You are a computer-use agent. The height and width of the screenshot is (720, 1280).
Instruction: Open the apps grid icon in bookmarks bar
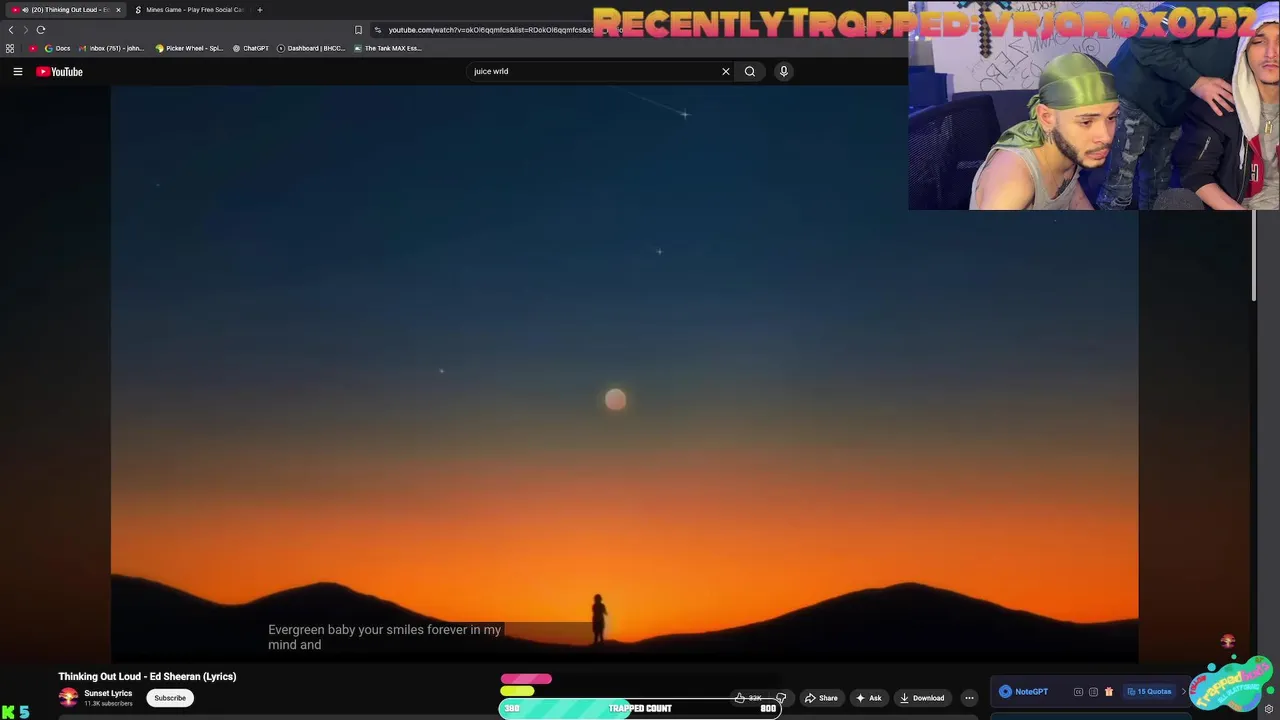pyautogui.click(x=10, y=48)
